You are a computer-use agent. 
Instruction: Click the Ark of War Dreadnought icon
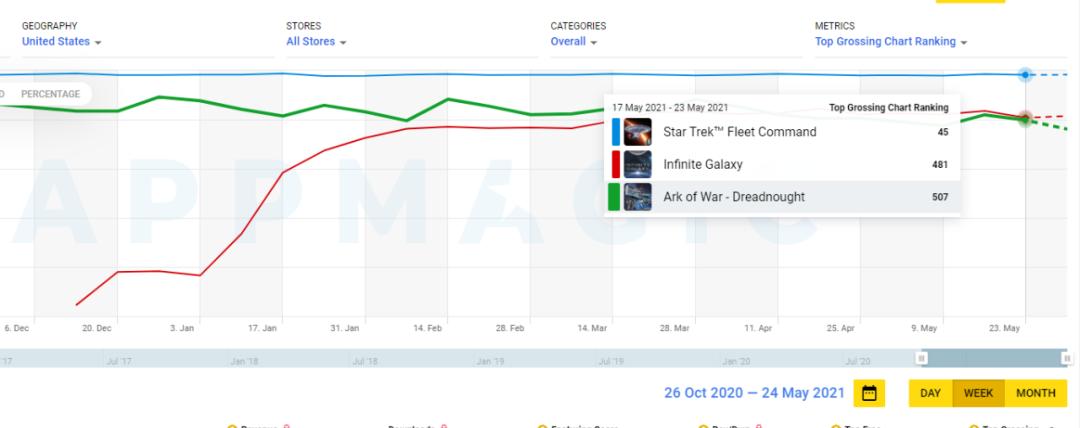[x=637, y=196]
